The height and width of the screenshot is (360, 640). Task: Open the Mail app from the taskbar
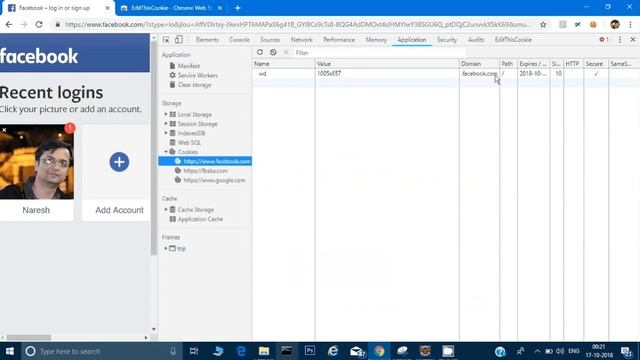357,351
